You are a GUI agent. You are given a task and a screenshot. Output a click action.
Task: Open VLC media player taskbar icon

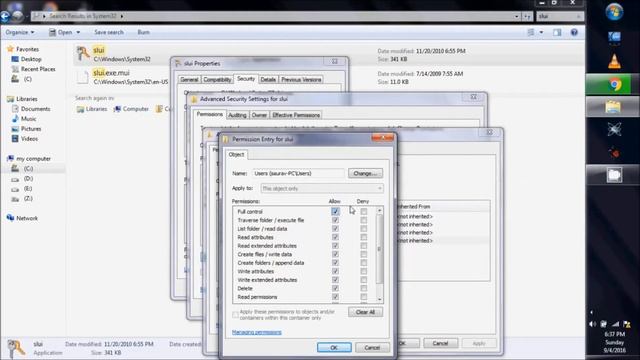(x=614, y=61)
